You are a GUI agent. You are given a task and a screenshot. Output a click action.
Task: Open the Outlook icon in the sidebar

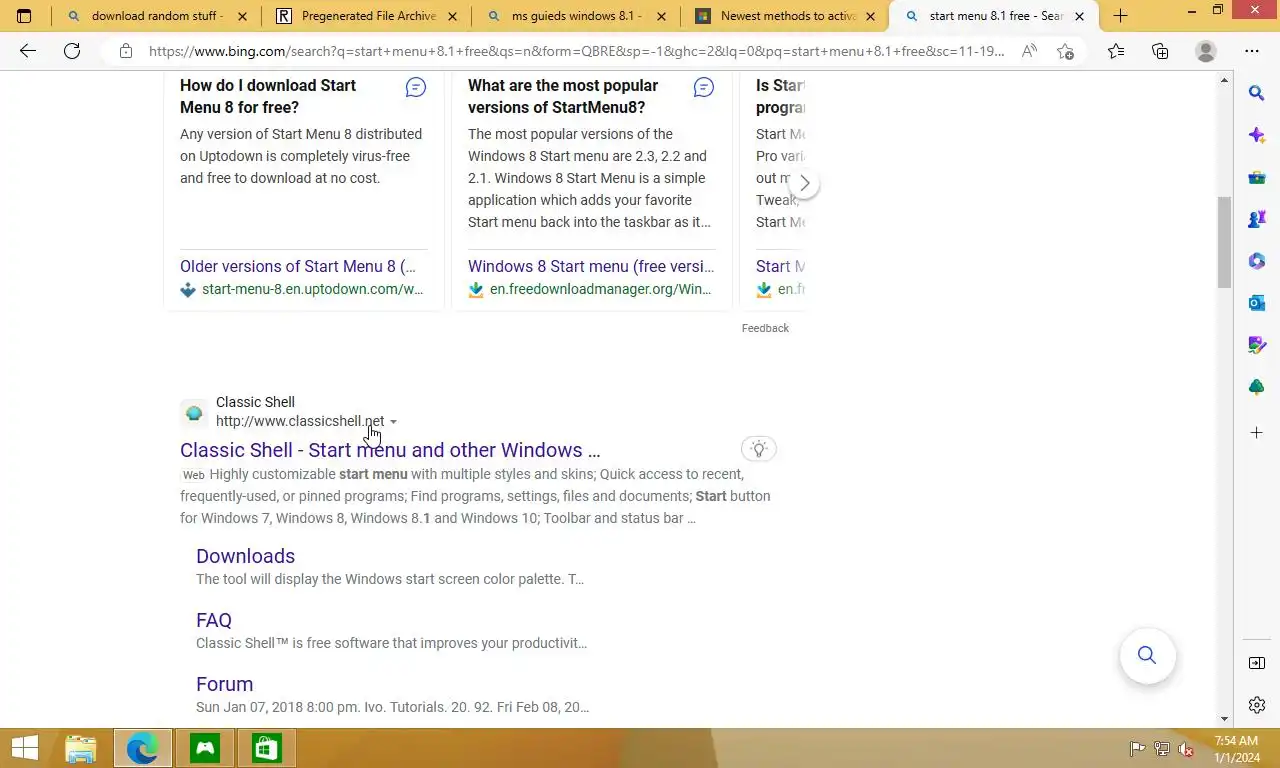pos(1257,303)
